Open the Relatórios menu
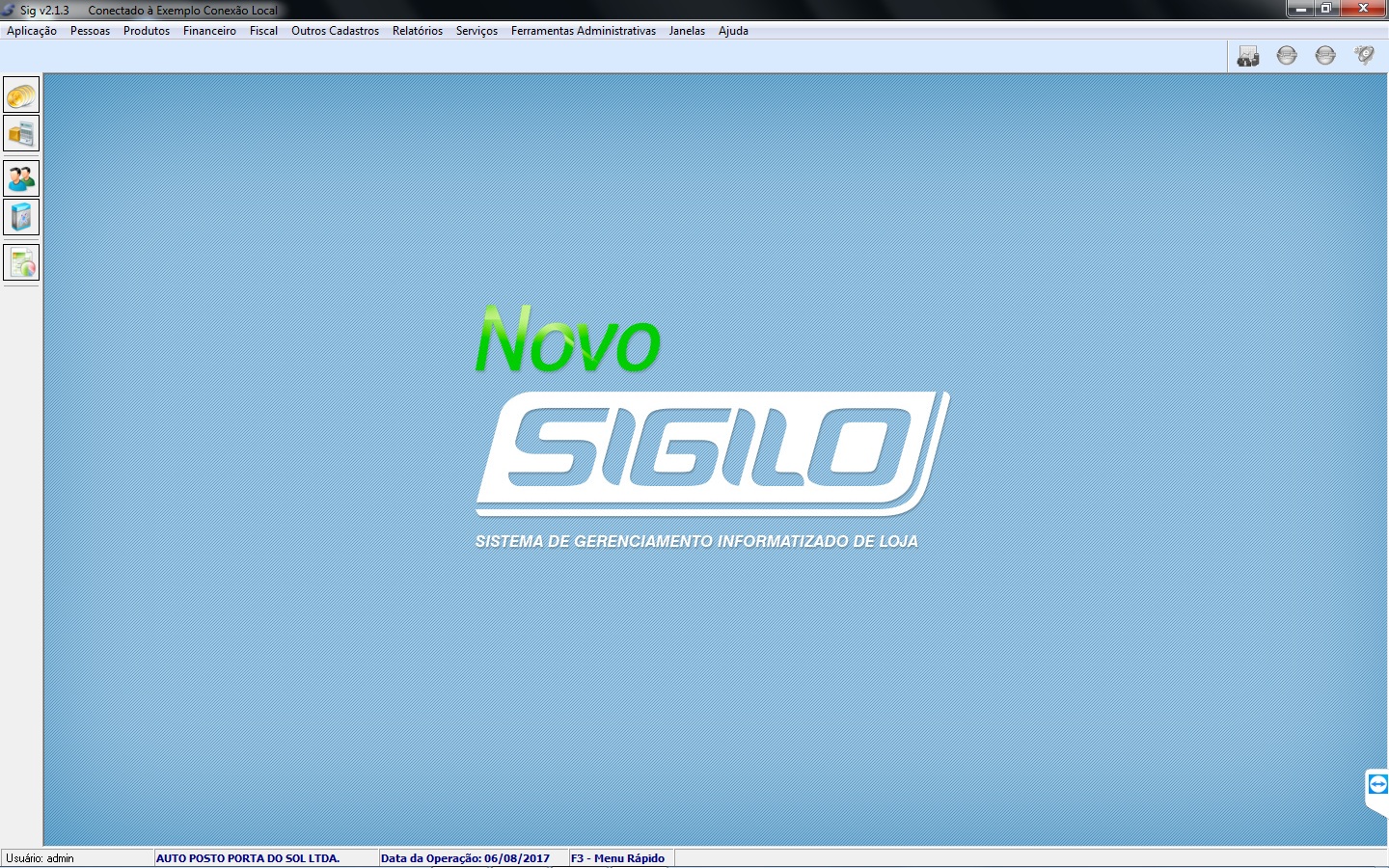 click(418, 31)
